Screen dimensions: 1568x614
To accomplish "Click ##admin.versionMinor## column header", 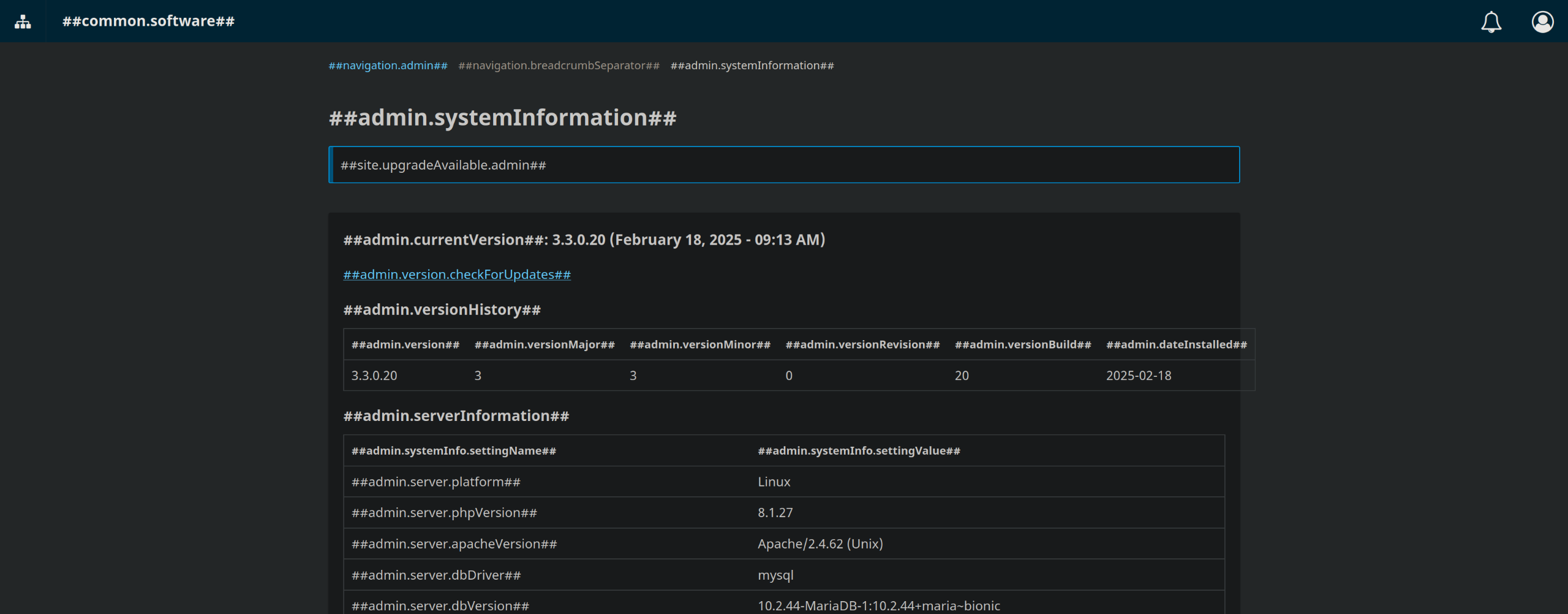I will (700, 345).
